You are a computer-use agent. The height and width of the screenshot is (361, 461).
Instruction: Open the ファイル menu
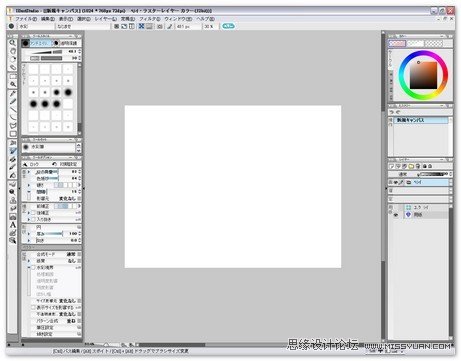26,19
